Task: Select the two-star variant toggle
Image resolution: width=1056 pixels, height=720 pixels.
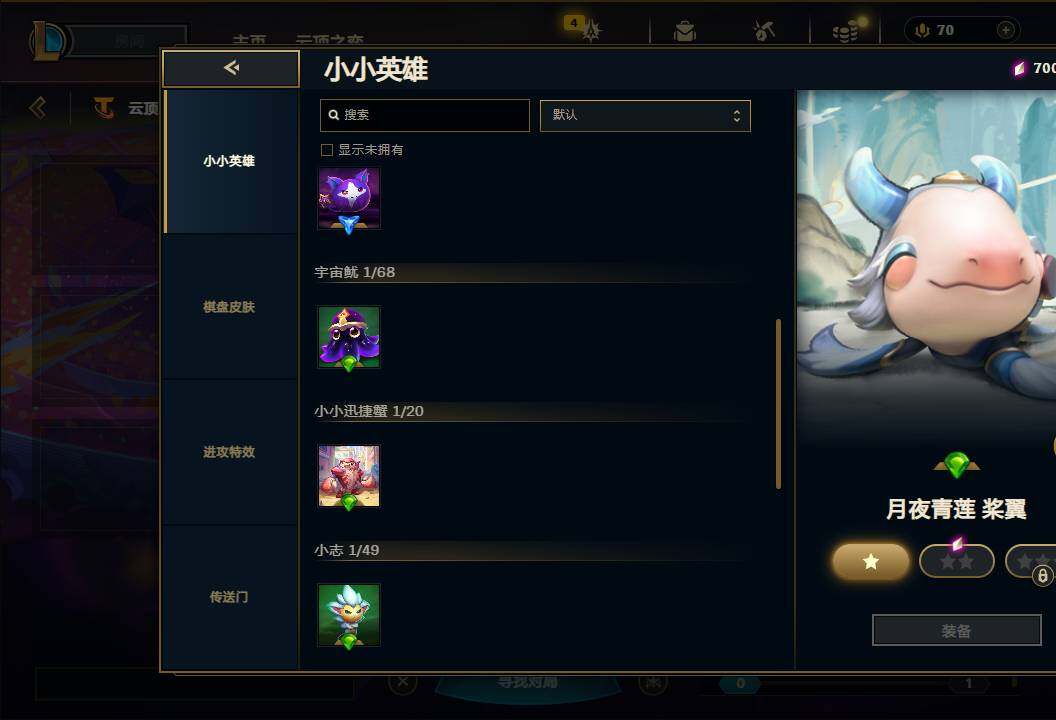Action: pyautogui.click(x=956, y=561)
